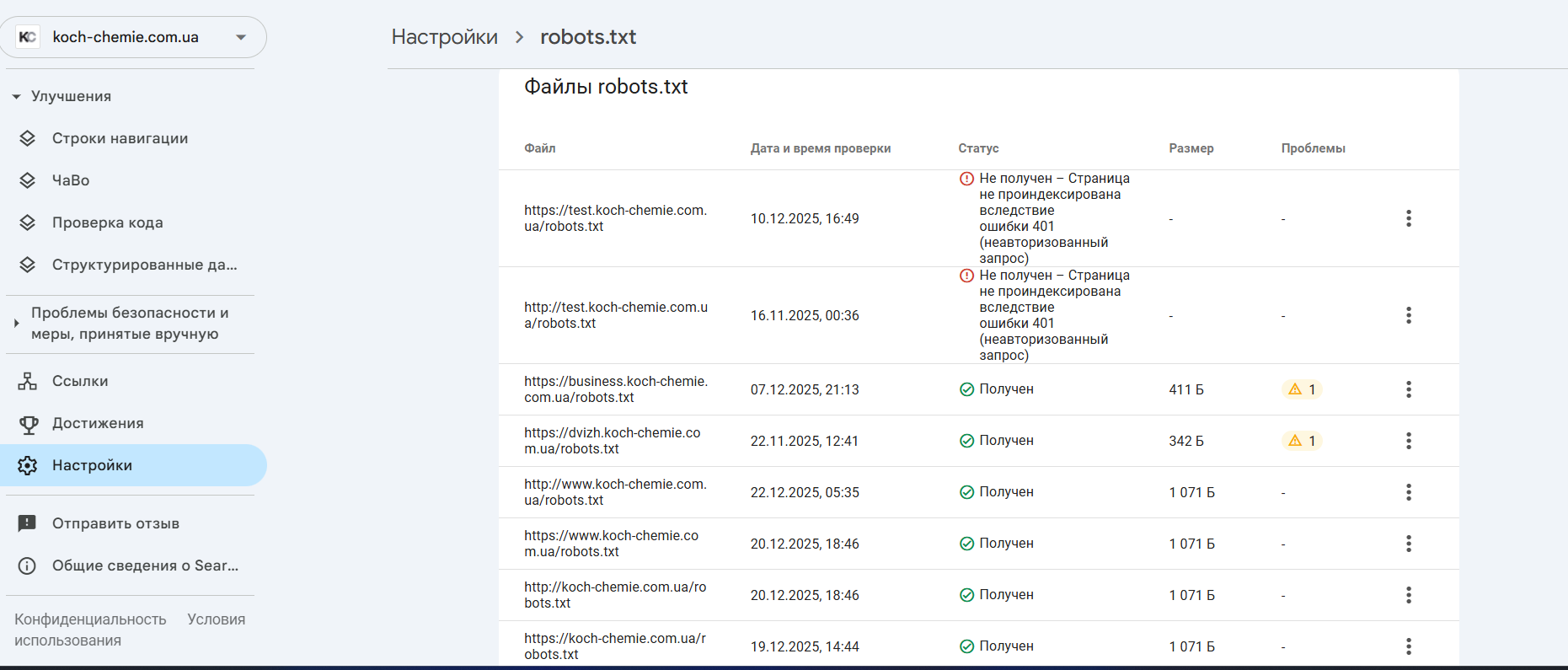Viewport: 1568px width, 670px height.
Task: Click the Проблемы column header
Action: tap(1314, 148)
